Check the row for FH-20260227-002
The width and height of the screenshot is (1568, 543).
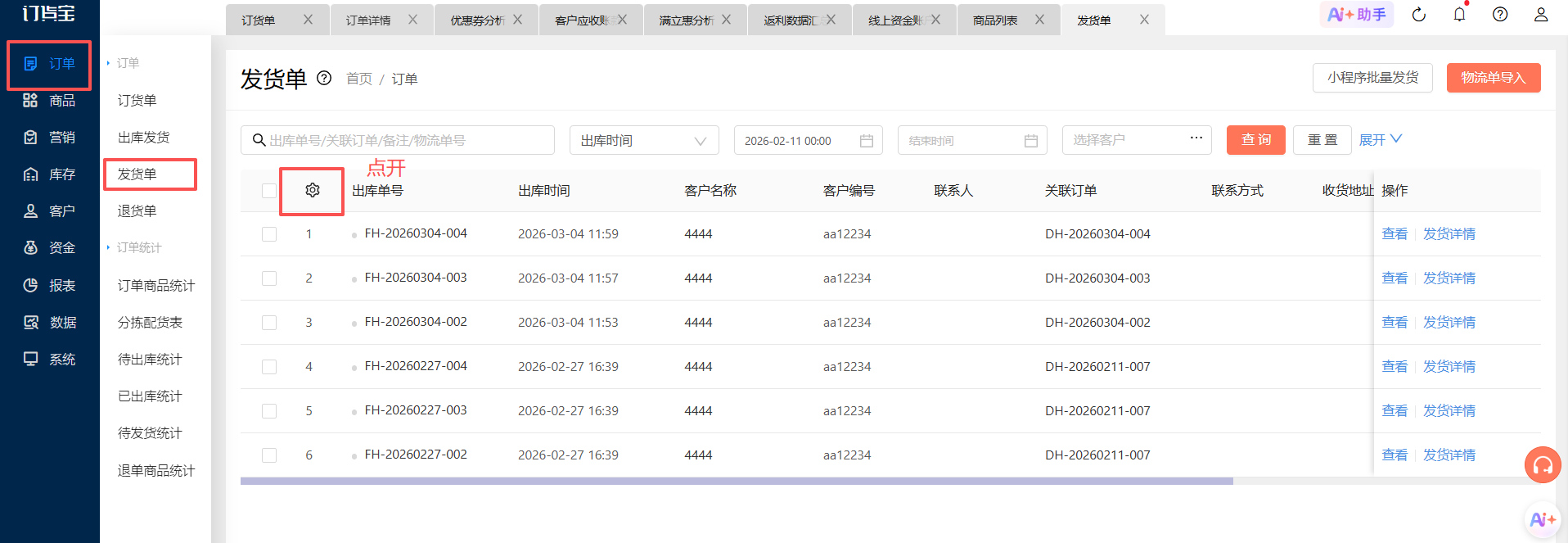(x=268, y=455)
